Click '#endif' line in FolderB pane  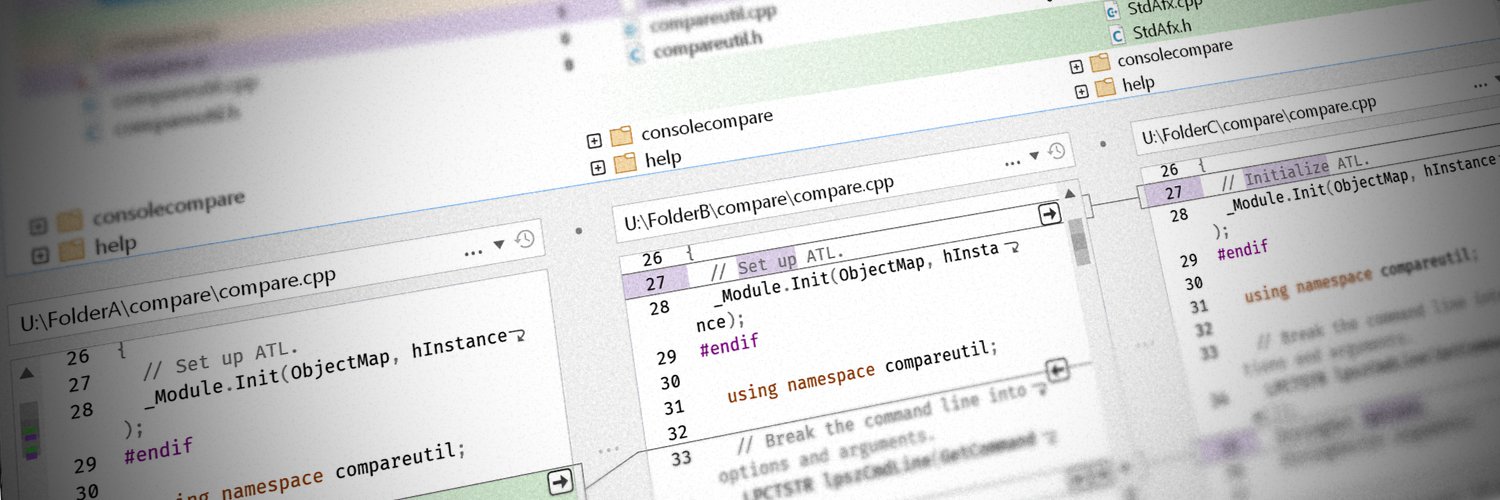tap(729, 346)
